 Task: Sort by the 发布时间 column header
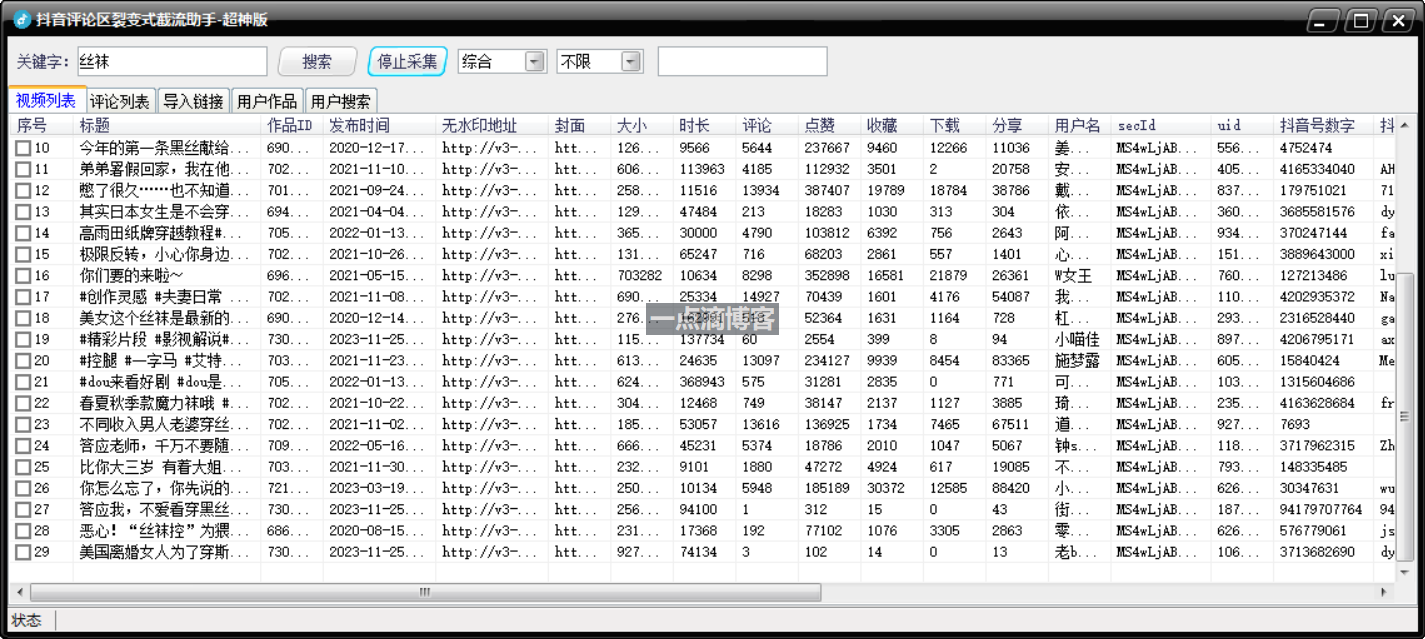tap(380, 125)
